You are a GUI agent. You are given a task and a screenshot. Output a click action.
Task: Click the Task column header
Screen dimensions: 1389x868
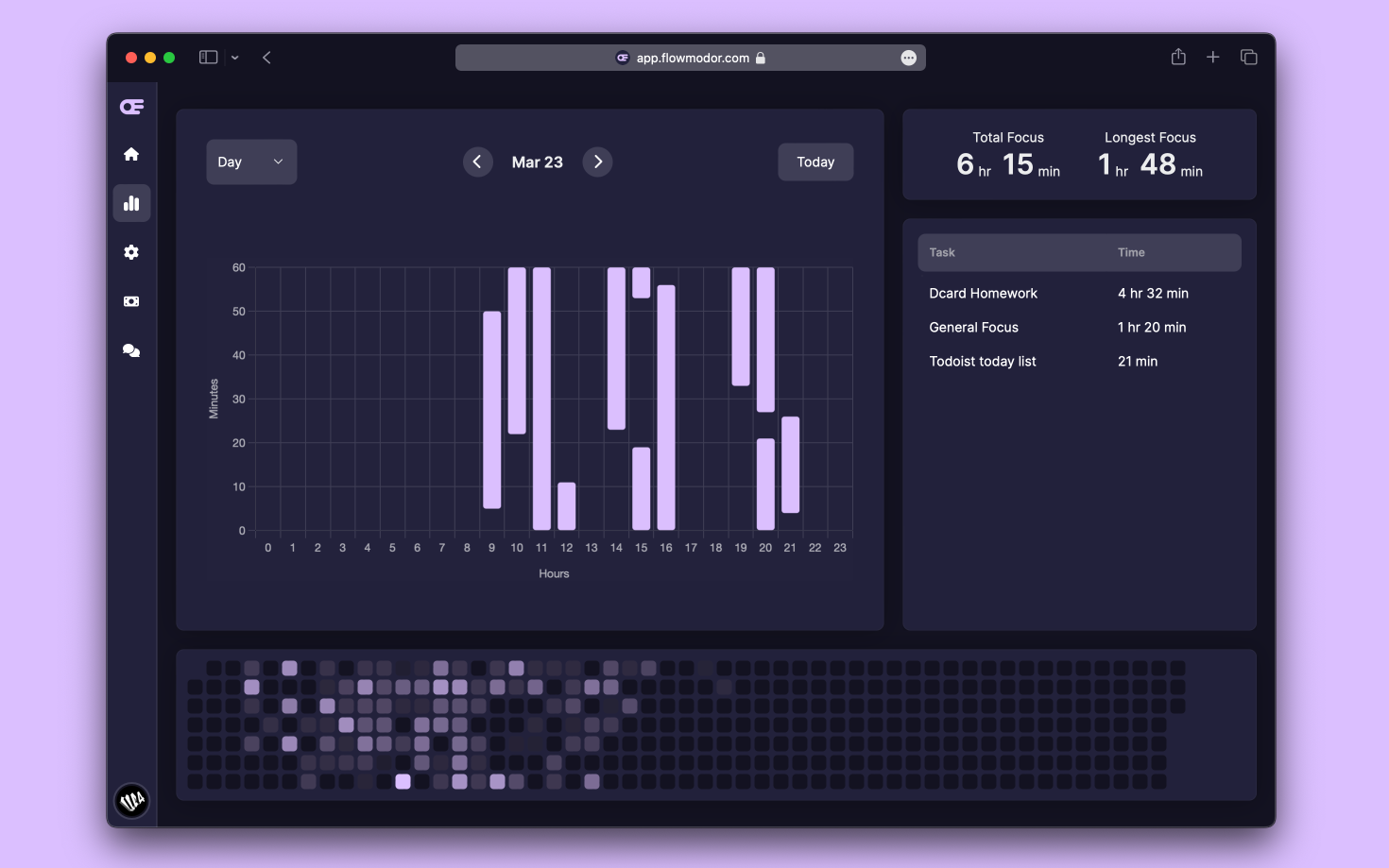tap(942, 252)
